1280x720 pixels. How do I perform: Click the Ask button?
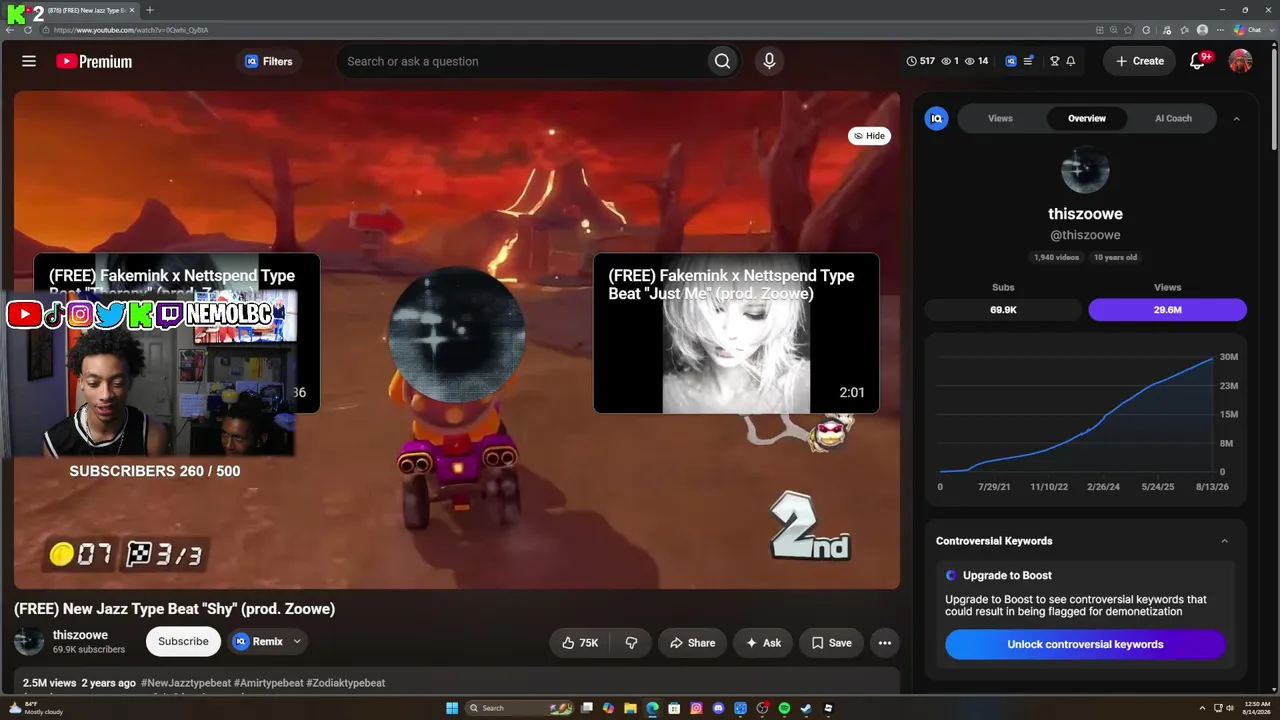click(763, 643)
